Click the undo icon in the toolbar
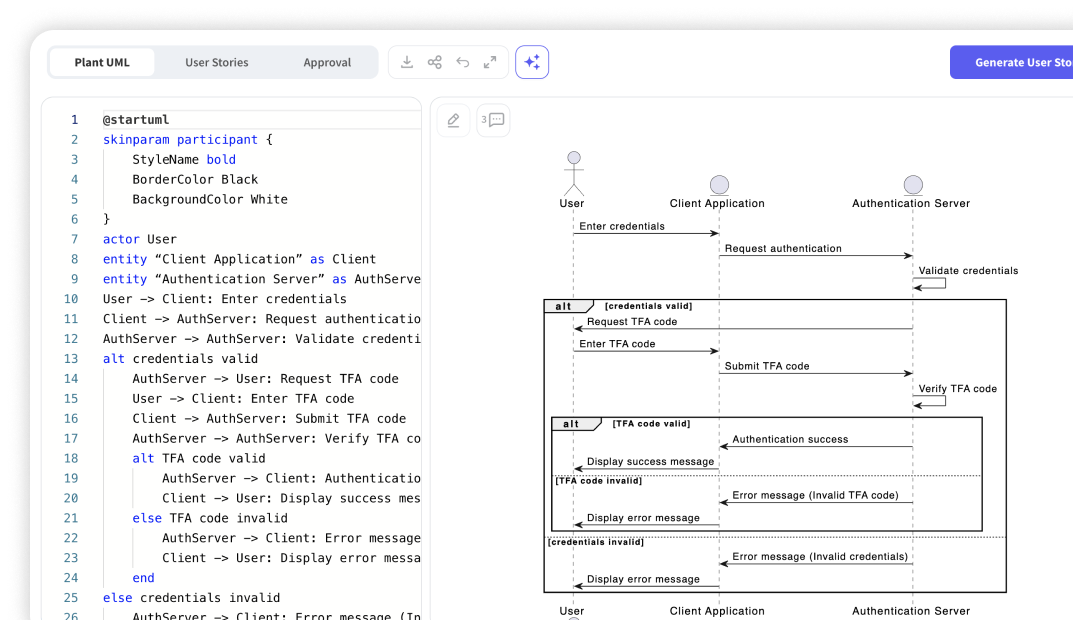The width and height of the screenshot is (1073, 620). [461, 62]
